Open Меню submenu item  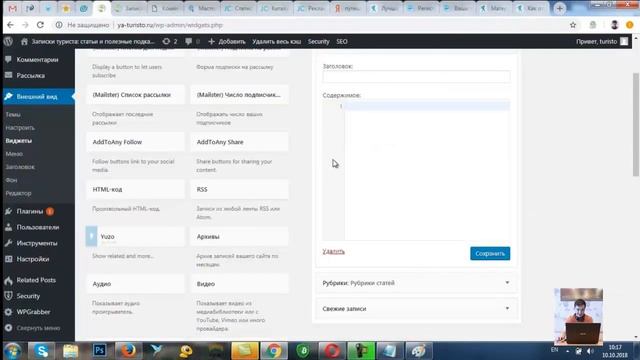click(14, 154)
